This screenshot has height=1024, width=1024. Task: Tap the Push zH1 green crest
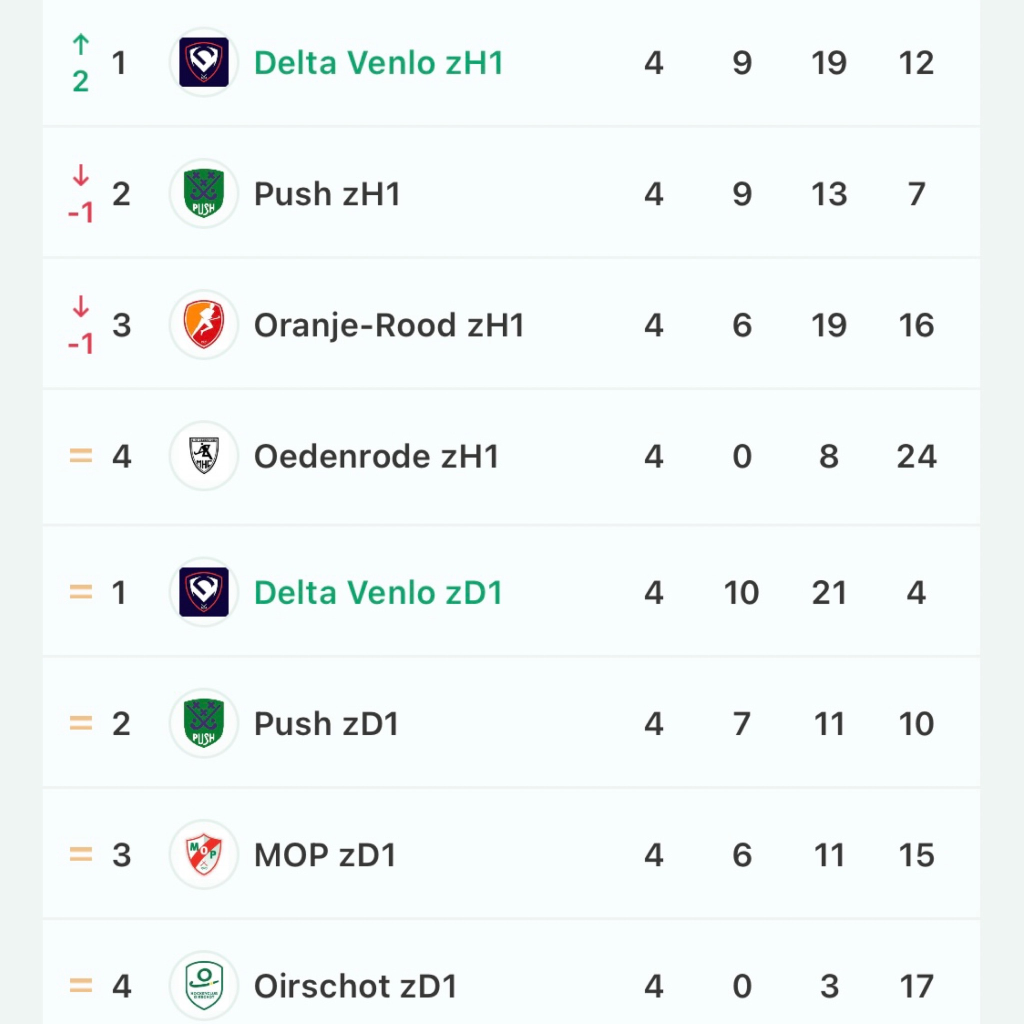(x=204, y=193)
